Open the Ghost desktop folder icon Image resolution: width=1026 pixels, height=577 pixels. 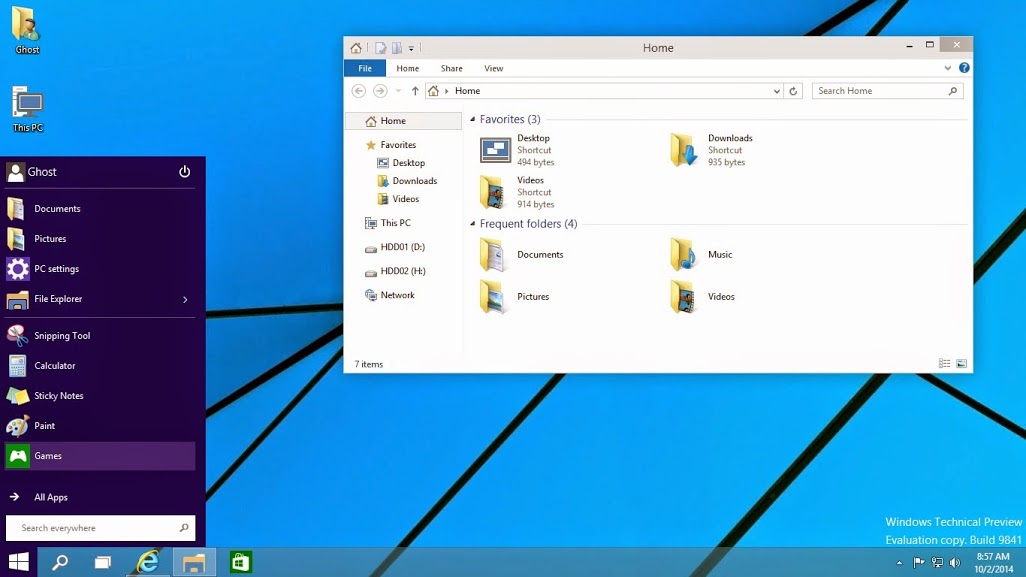pyautogui.click(x=26, y=30)
